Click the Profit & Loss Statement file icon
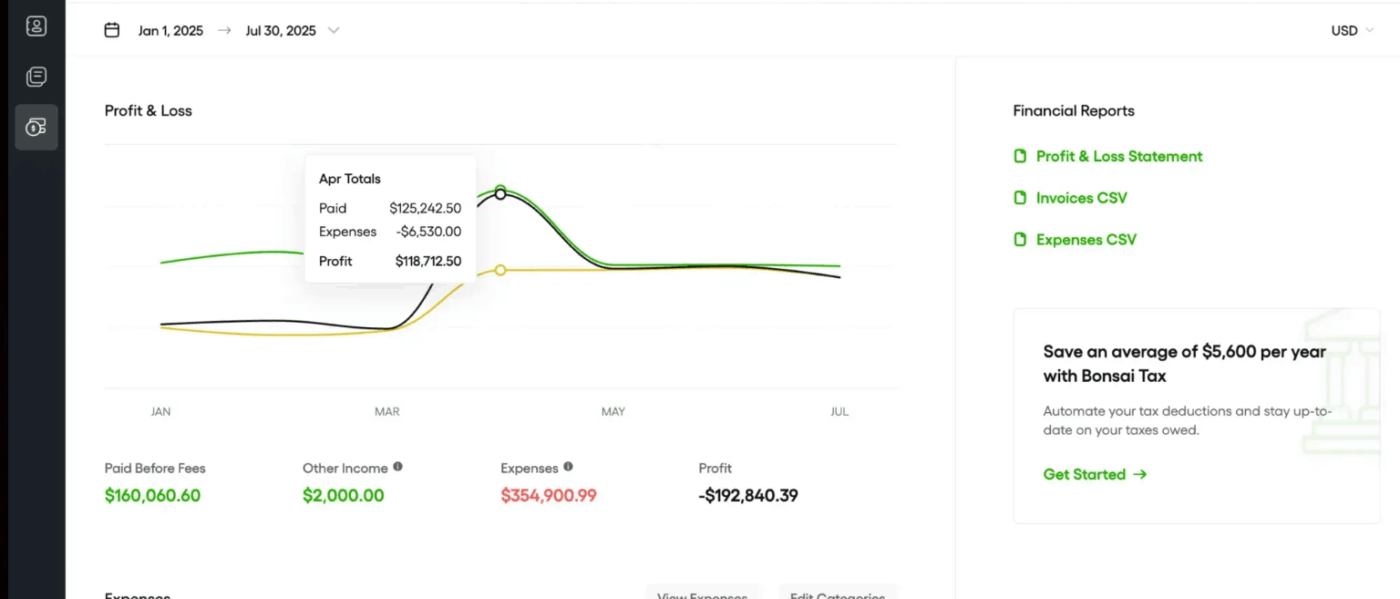The width and height of the screenshot is (1400, 599). point(1020,156)
